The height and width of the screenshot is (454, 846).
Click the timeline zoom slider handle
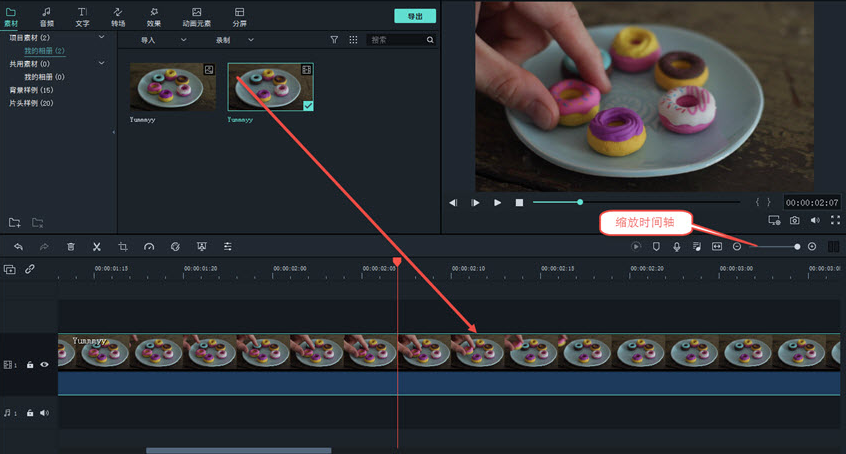point(797,247)
